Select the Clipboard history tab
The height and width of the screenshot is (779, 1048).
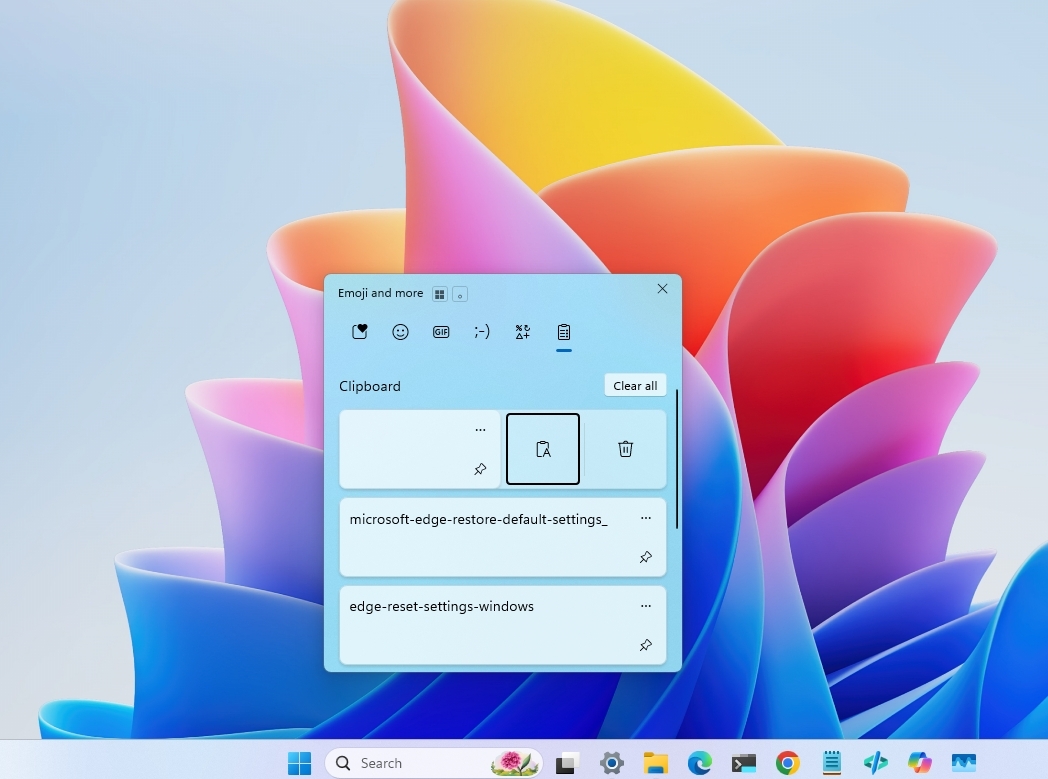563,331
